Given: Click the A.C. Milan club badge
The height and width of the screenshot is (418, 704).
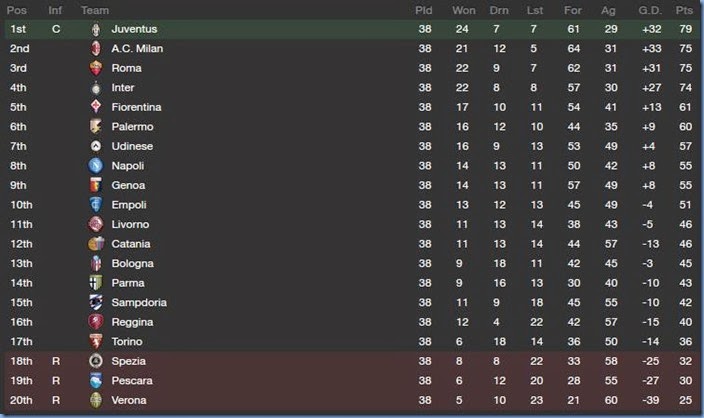Looking at the screenshot, I should 96,49.
